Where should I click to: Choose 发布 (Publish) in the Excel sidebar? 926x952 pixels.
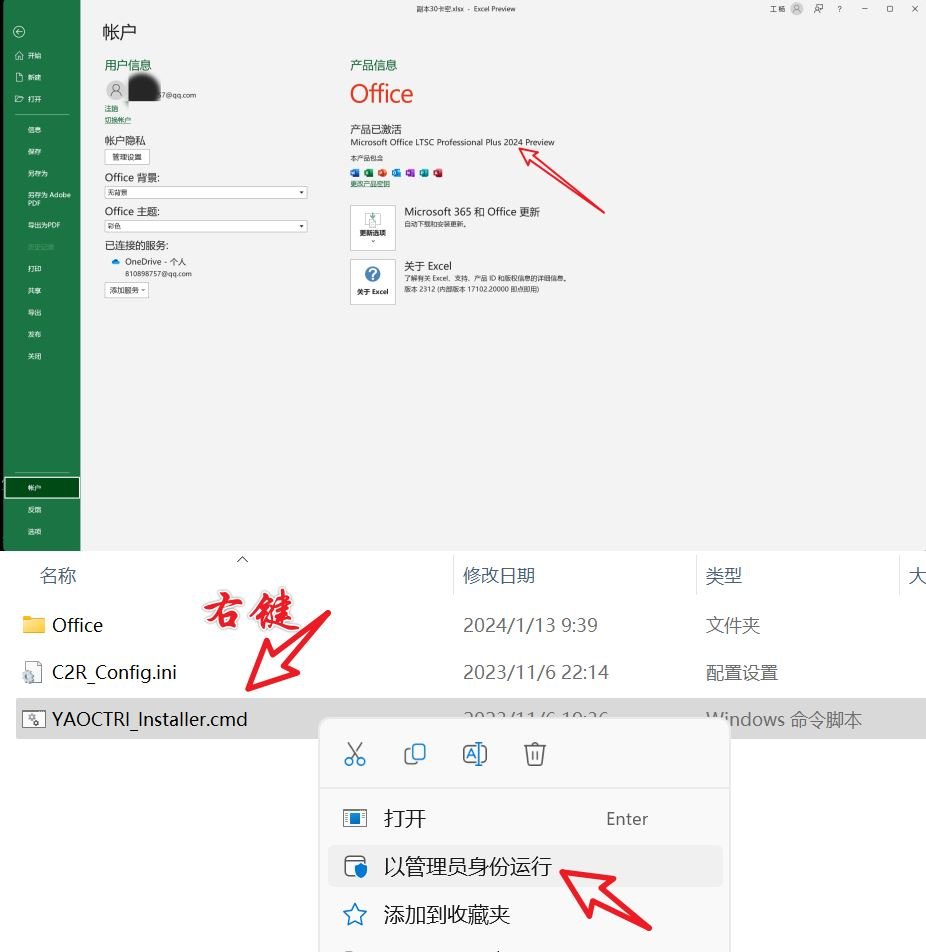click(x=34, y=335)
